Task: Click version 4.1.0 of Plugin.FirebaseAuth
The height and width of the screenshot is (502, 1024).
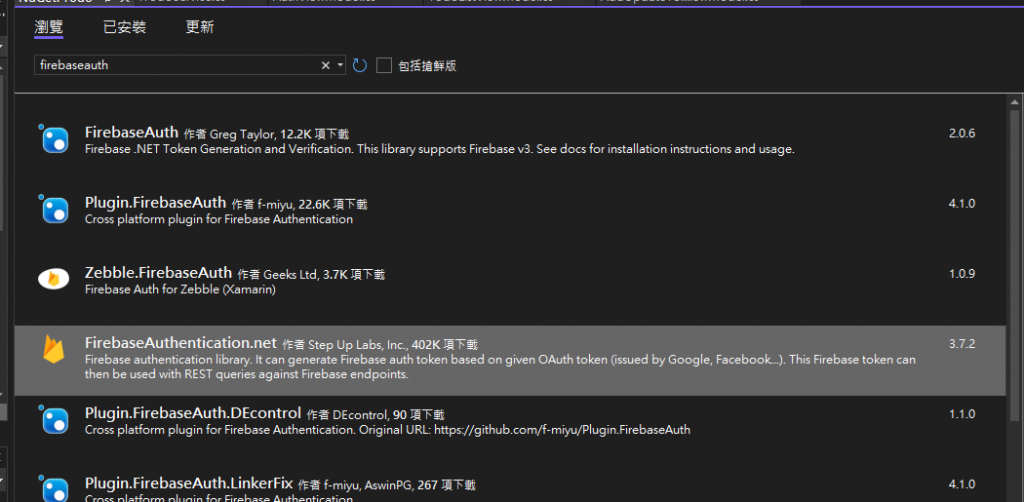Action: coord(962,204)
